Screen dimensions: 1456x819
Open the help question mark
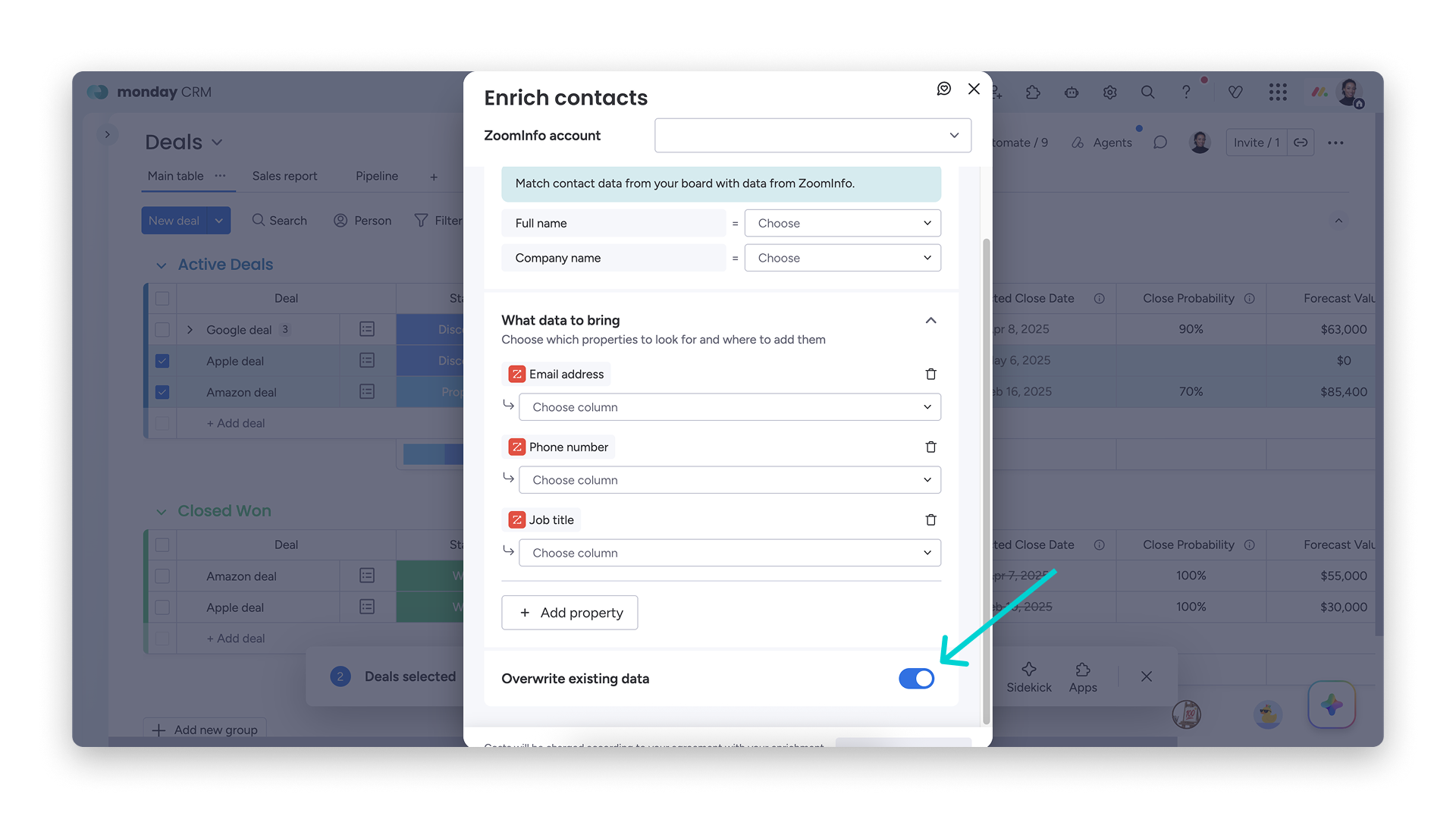pos(1186,92)
